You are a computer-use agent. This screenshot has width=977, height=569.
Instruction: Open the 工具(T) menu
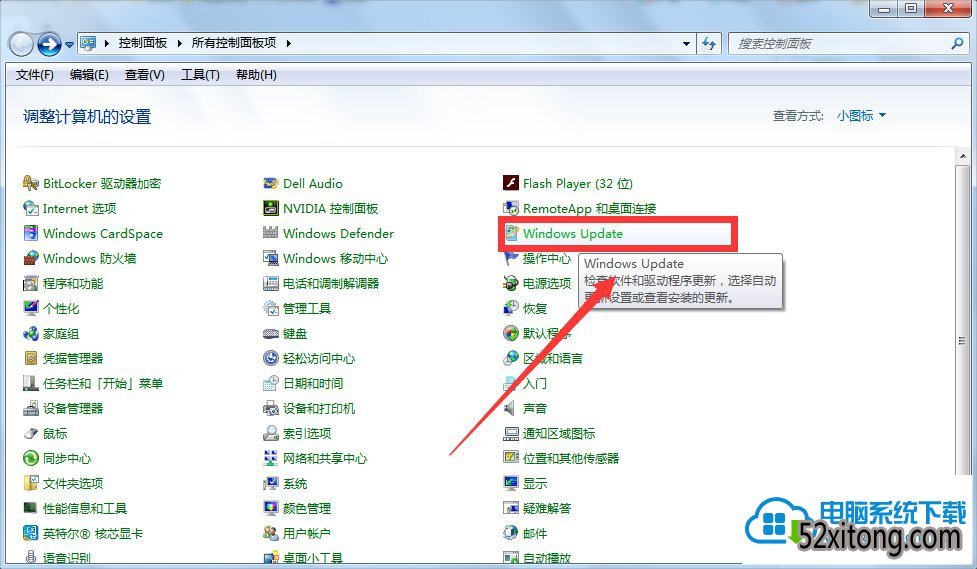[x=200, y=75]
